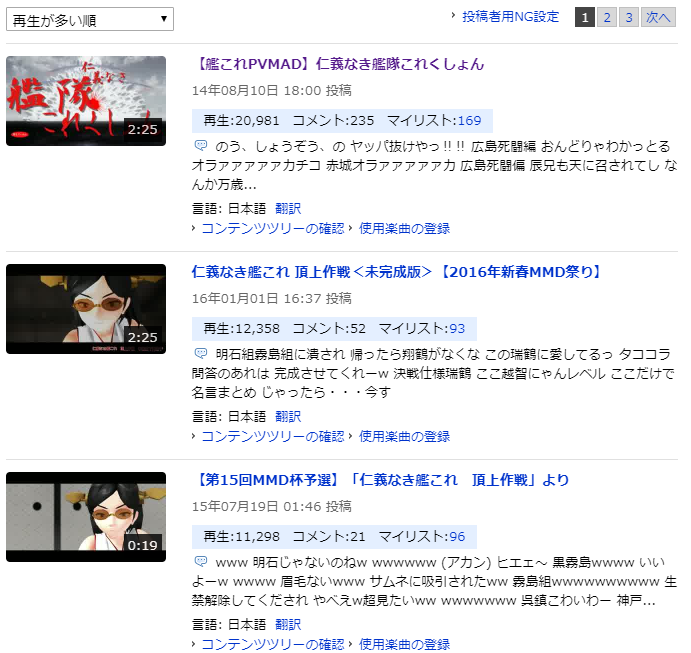Go to results page 3
This screenshot has width=691, height=653.
629,17
